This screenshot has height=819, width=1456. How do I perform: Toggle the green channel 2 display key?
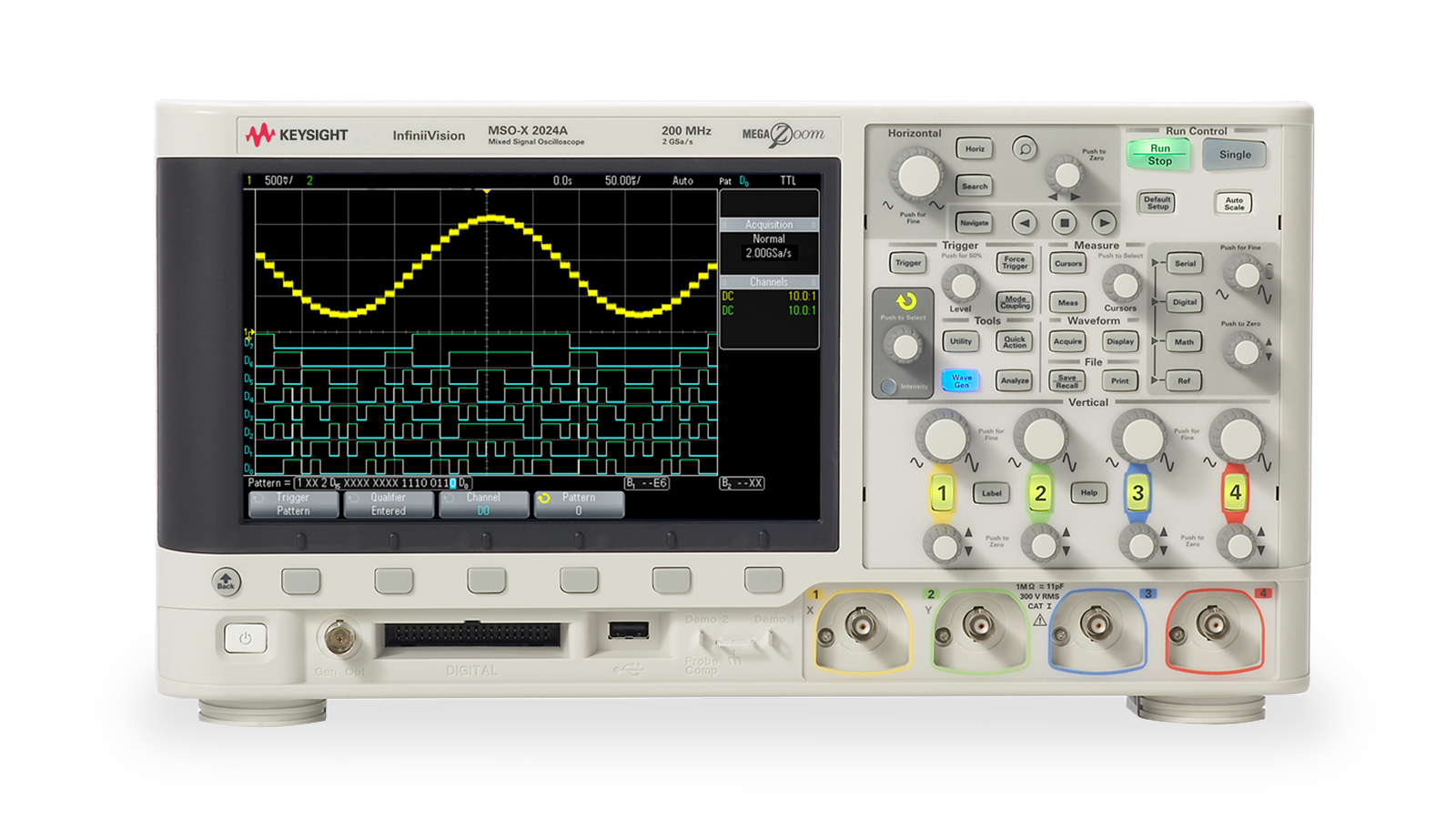click(1039, 492)
